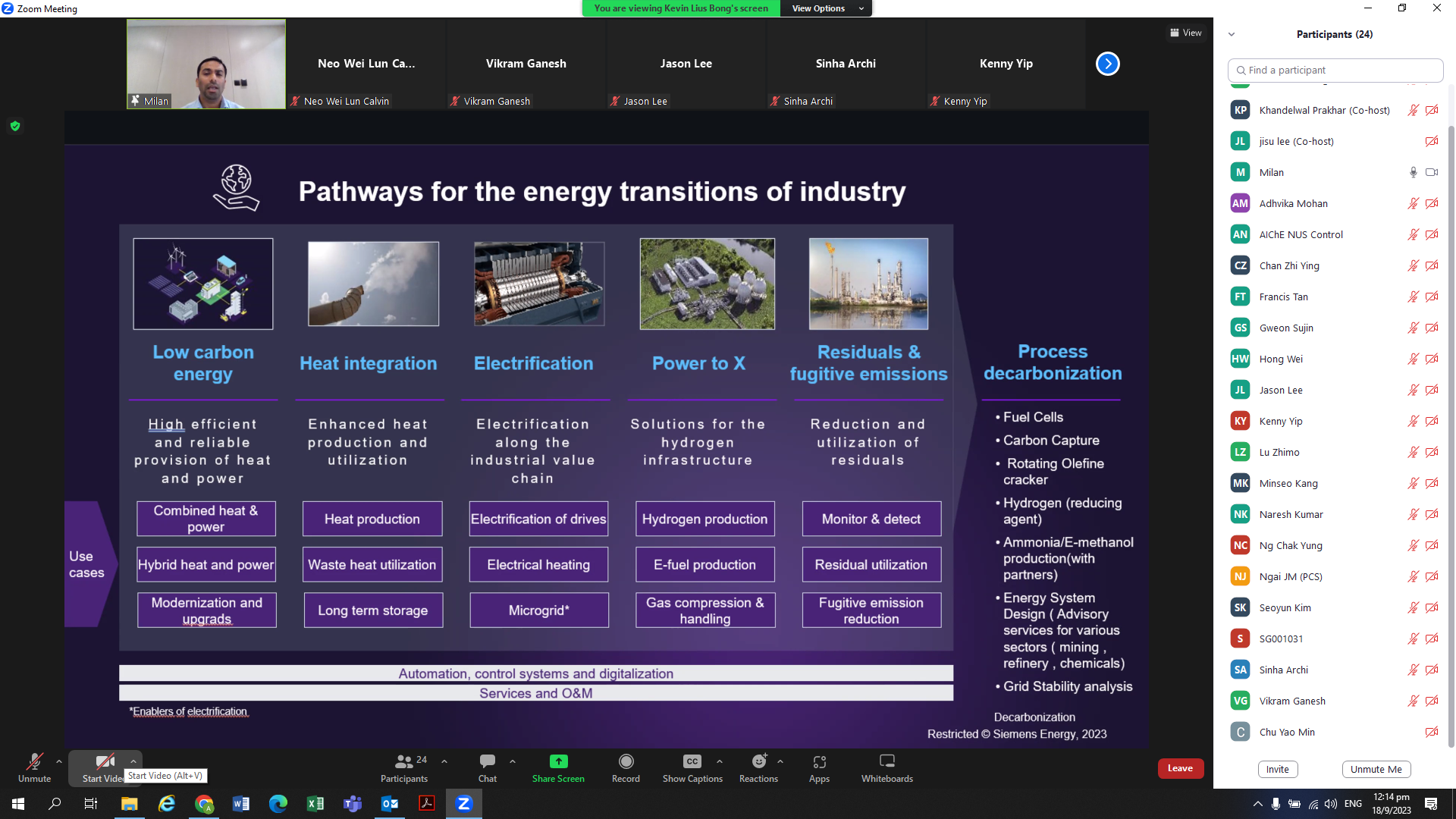The height and width of the screenshot is (819, 1456).
Task: Expand reactions options caret
Action: (x=780, y=761)
